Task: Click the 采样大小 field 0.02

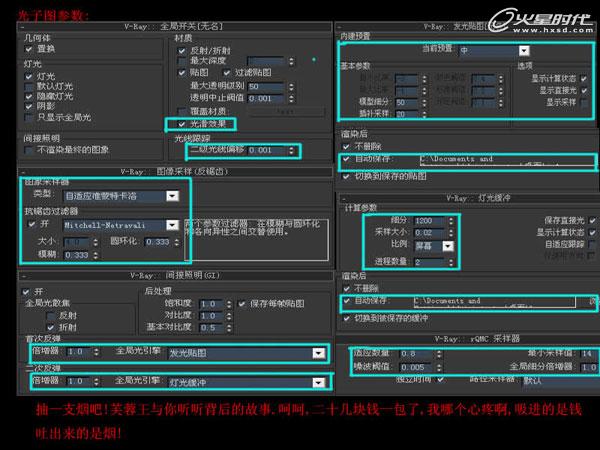Action: (431, 233)
